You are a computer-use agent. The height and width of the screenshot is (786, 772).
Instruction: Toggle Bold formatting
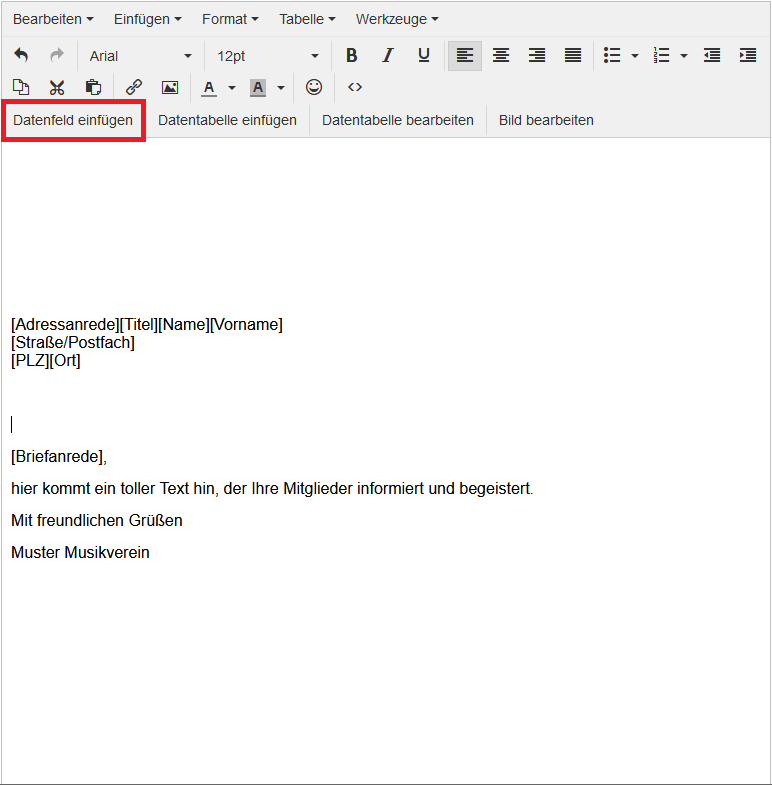352,55
